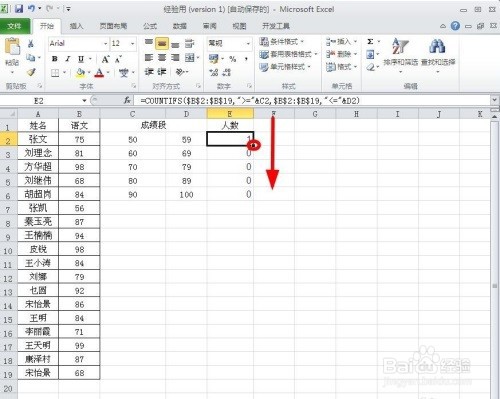Screen dimensions: 500x399
Task: Toggle wrap text
Action: pos(189,43)
